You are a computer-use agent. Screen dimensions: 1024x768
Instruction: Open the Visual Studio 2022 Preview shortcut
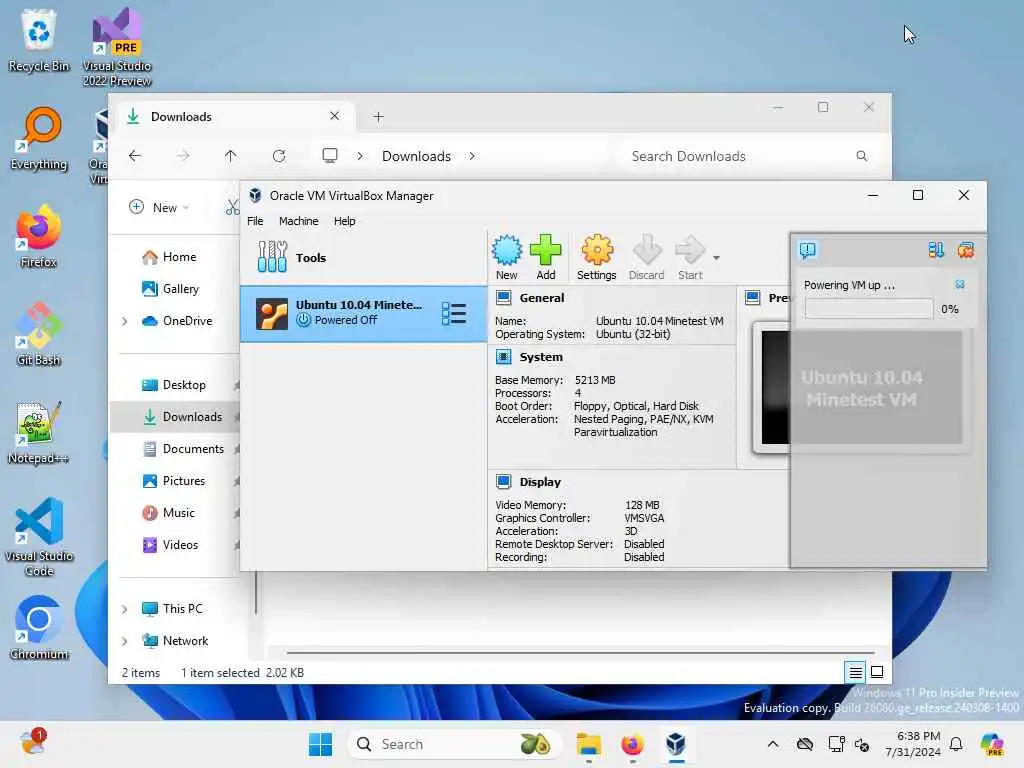(117, 47)
